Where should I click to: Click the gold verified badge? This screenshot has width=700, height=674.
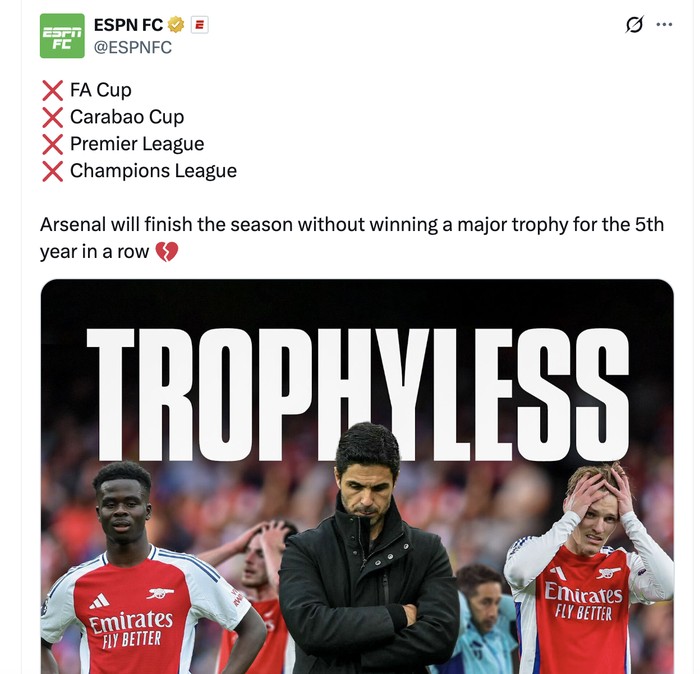click(176, 25)
